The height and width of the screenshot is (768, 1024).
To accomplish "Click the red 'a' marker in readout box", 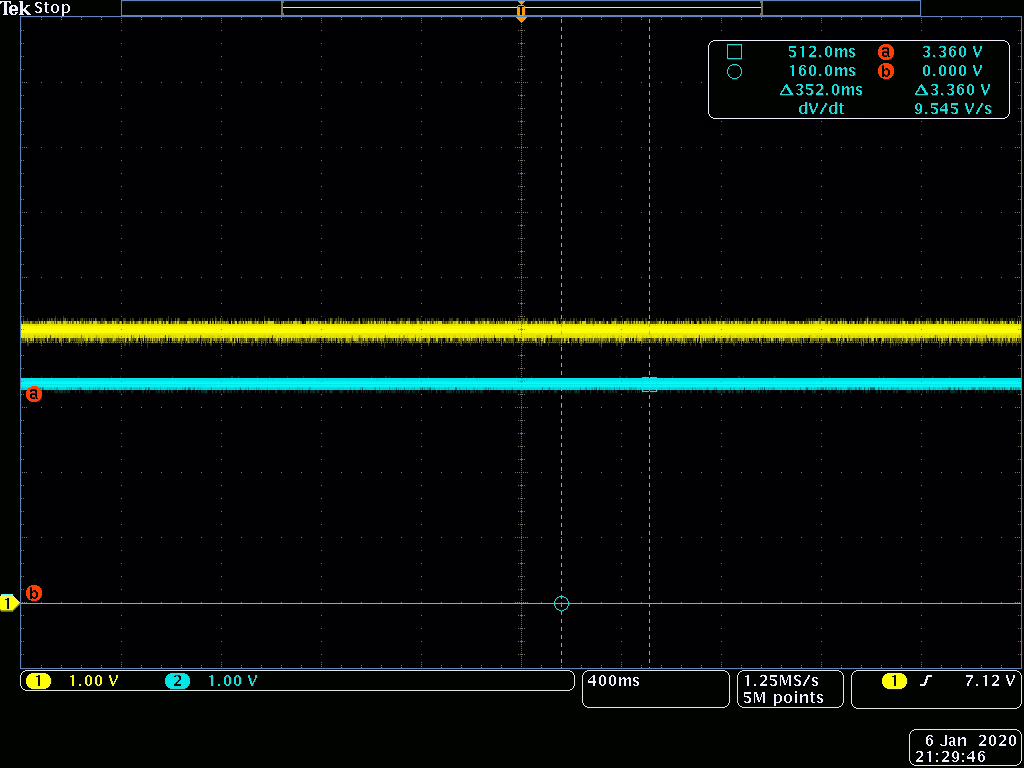I will tap(884, 51).
